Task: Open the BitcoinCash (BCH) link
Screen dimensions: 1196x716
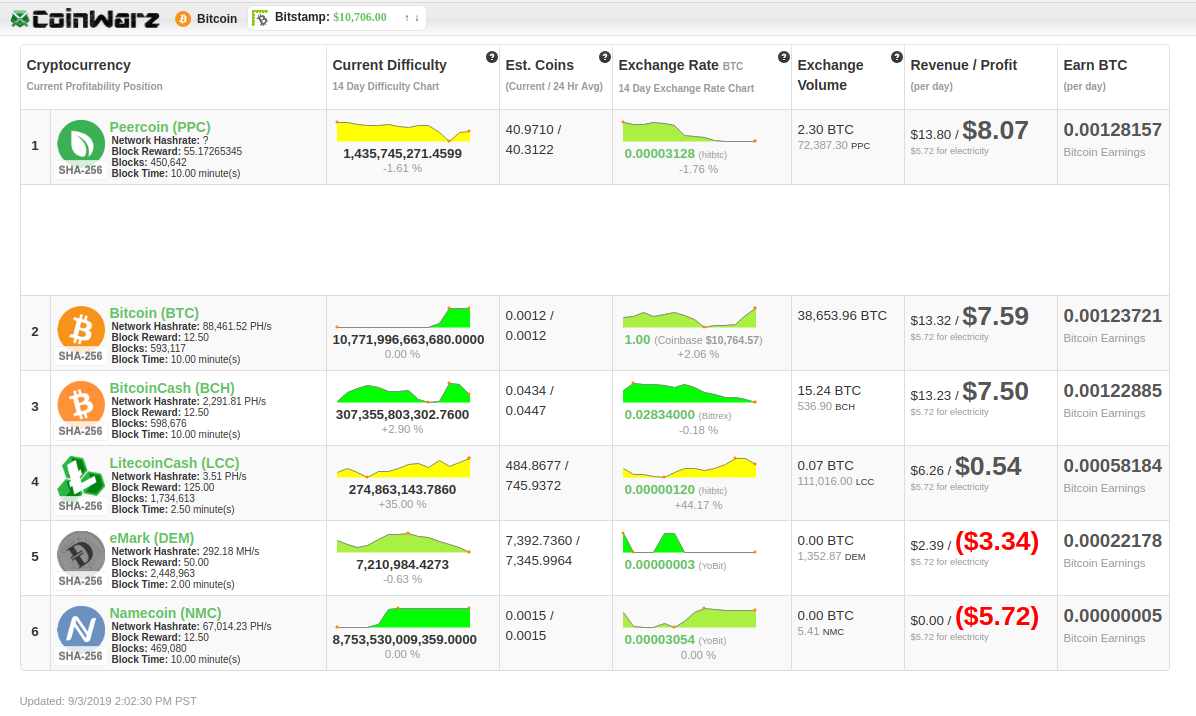Action: point(172,388)
